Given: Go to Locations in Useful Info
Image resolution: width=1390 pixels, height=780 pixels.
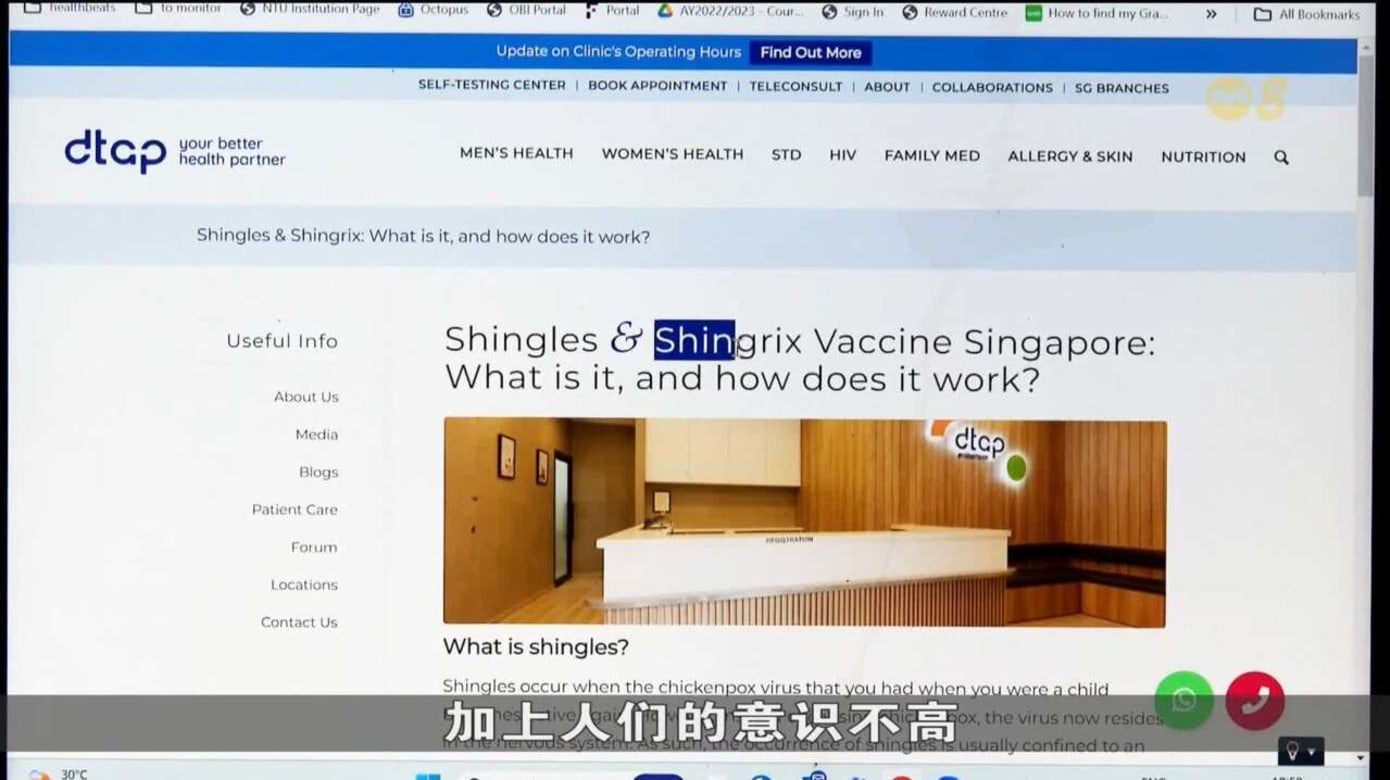Looking at the screenshot, I should (x=303, y=584).
